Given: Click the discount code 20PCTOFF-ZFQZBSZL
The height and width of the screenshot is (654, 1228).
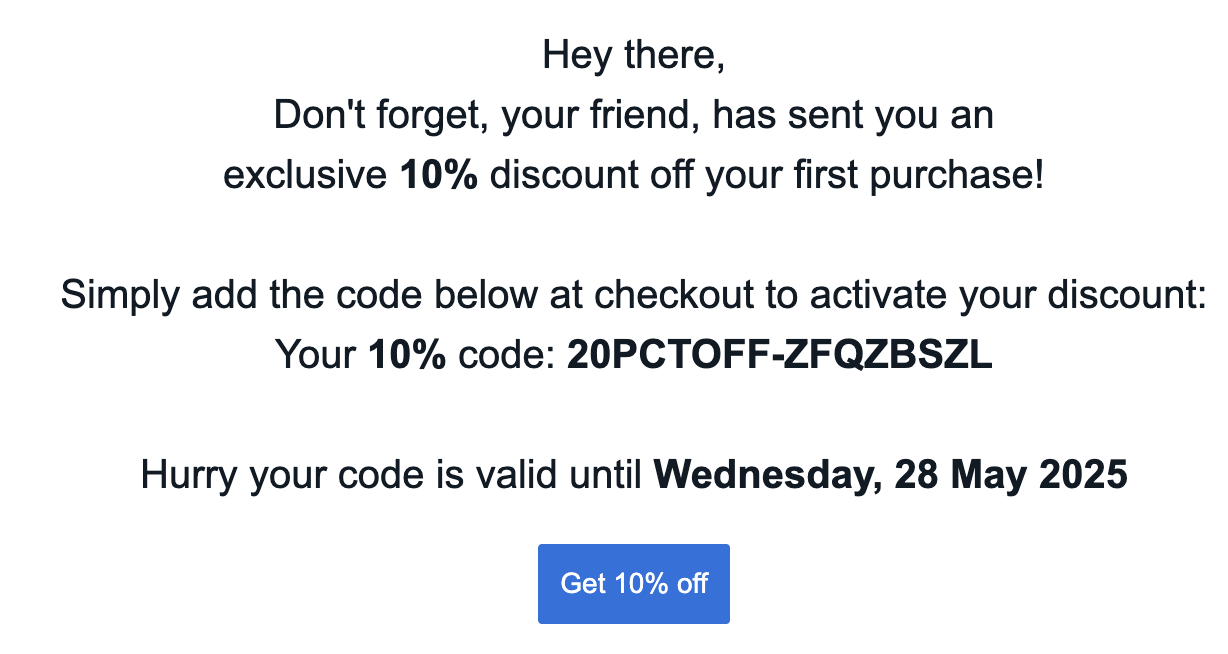Looking at the screenshot, I should [x=779, y=355].
